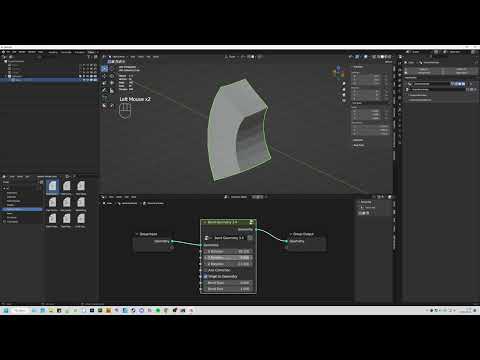The height and width of the screenshot is (360, 480).
Task: Click the viewport navigation axis gizmo
Action: 338,72
